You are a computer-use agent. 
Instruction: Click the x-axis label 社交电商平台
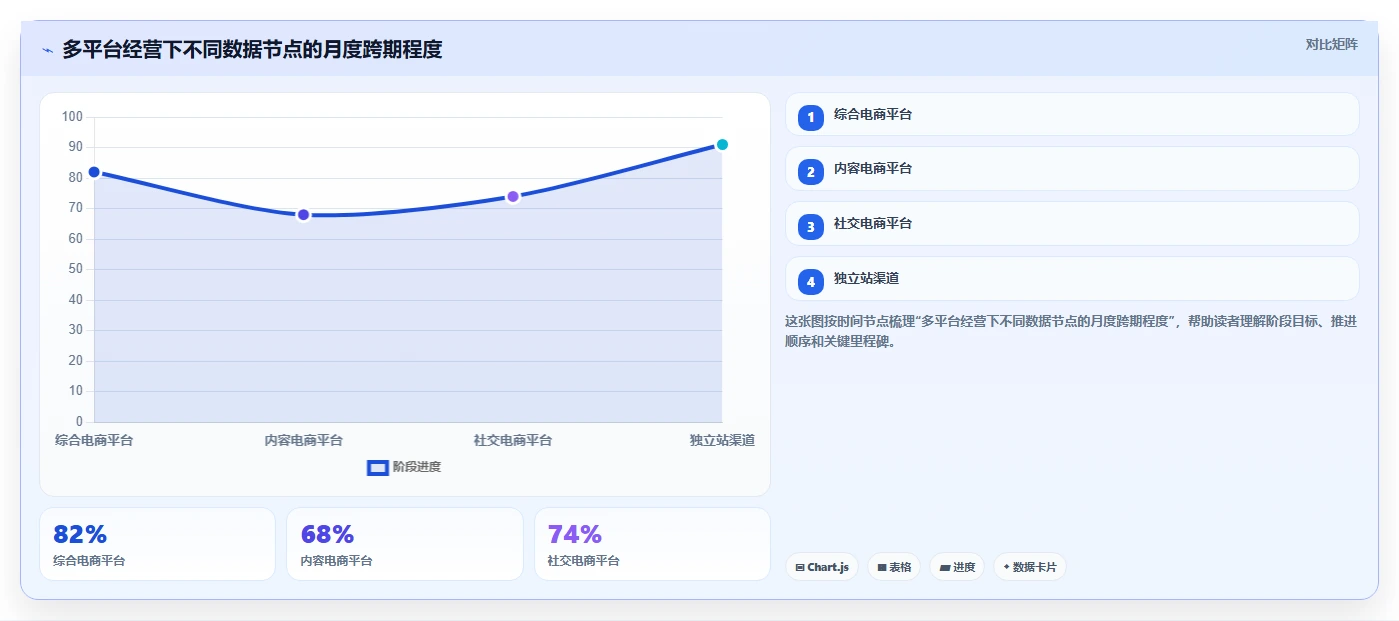click(x=513, y=440)
